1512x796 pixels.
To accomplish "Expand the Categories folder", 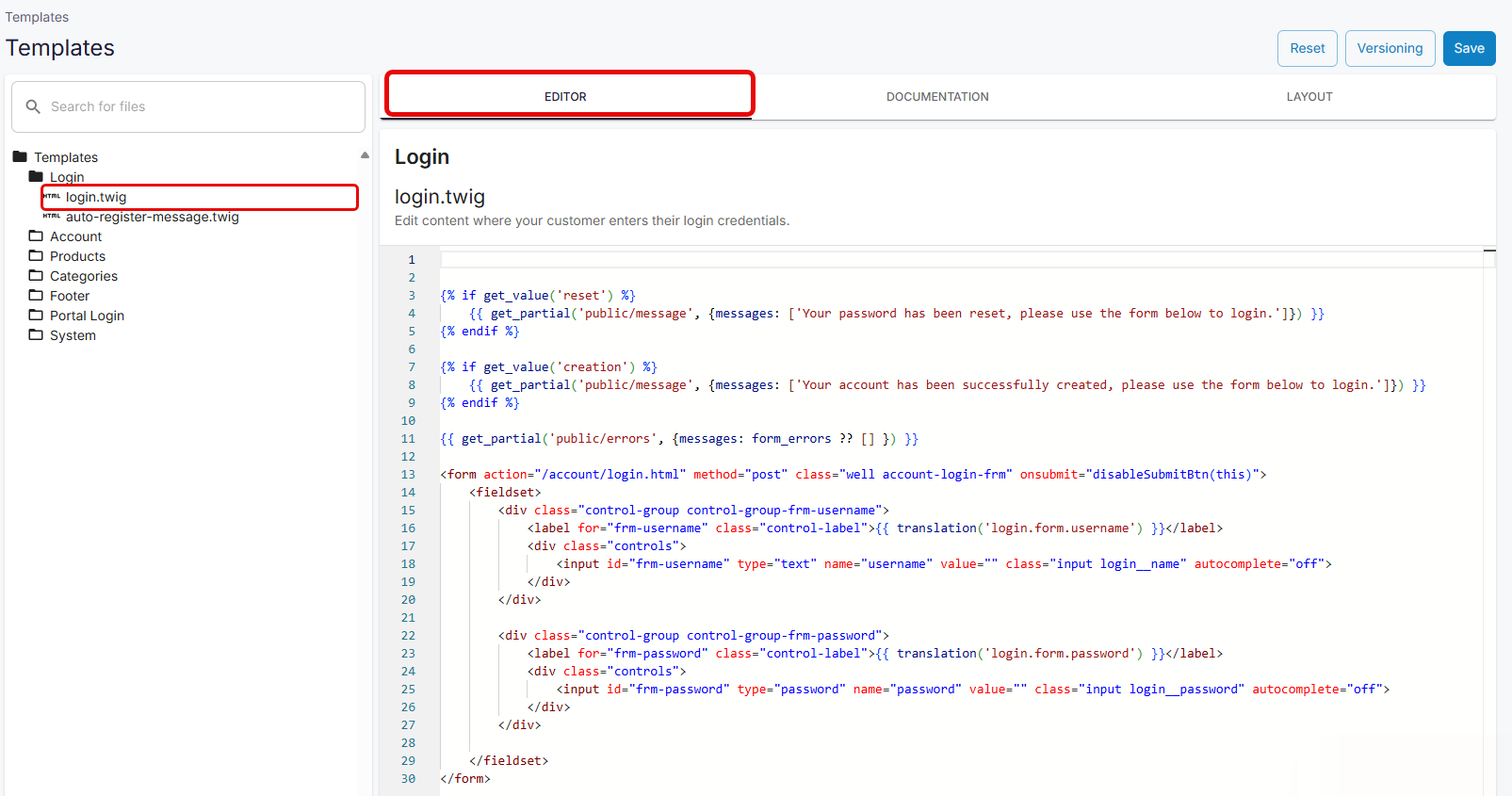I will (84, 276).
